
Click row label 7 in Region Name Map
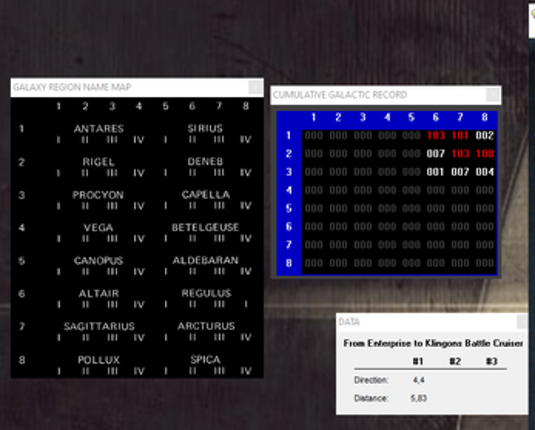coord(22,327)
